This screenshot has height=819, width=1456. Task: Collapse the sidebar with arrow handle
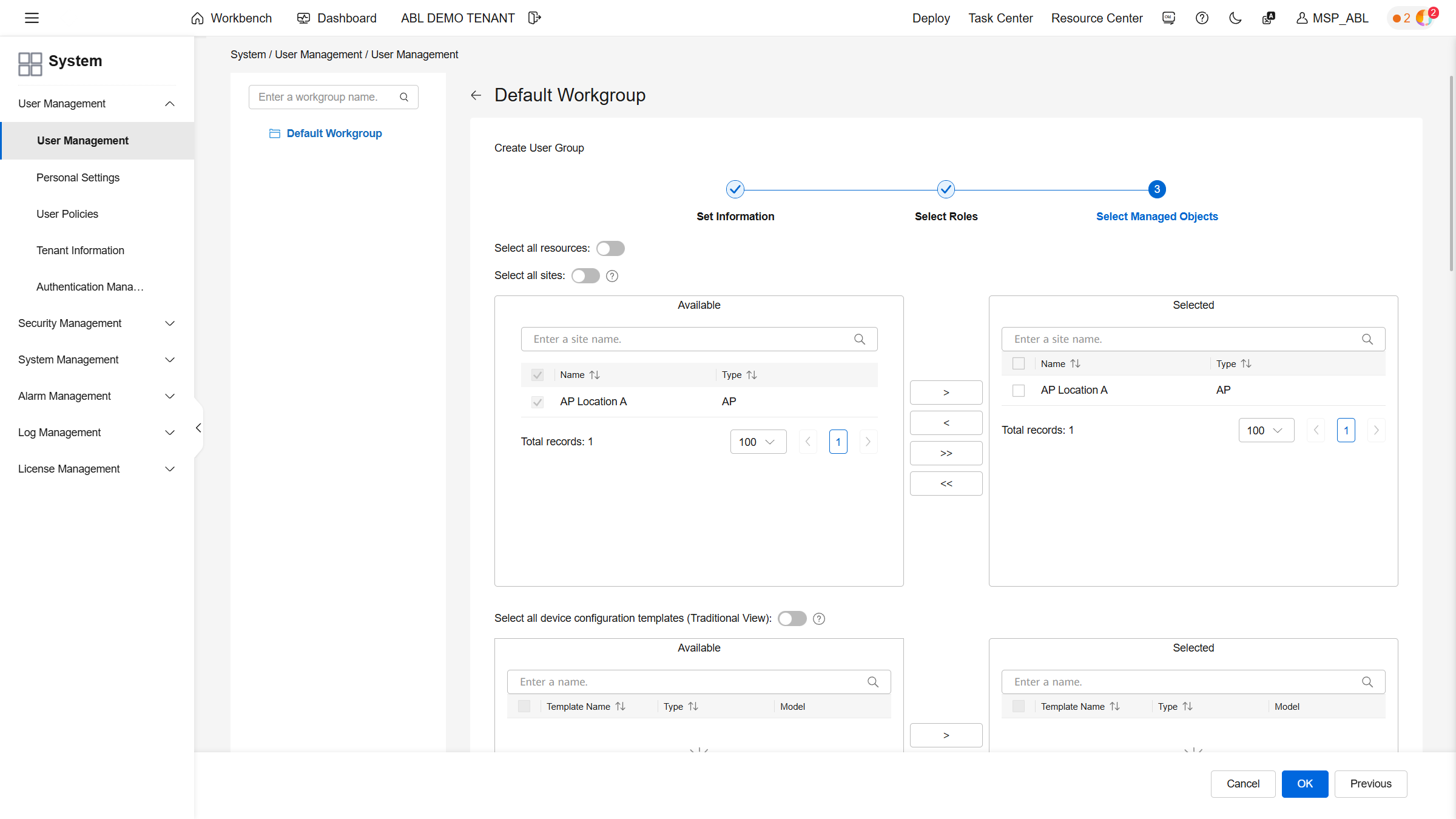point(198,428)
